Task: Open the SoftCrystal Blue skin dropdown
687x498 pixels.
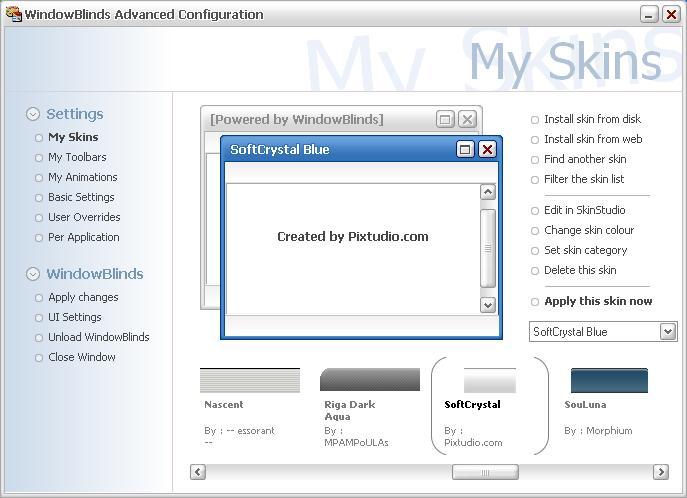Action: (667, 332)
